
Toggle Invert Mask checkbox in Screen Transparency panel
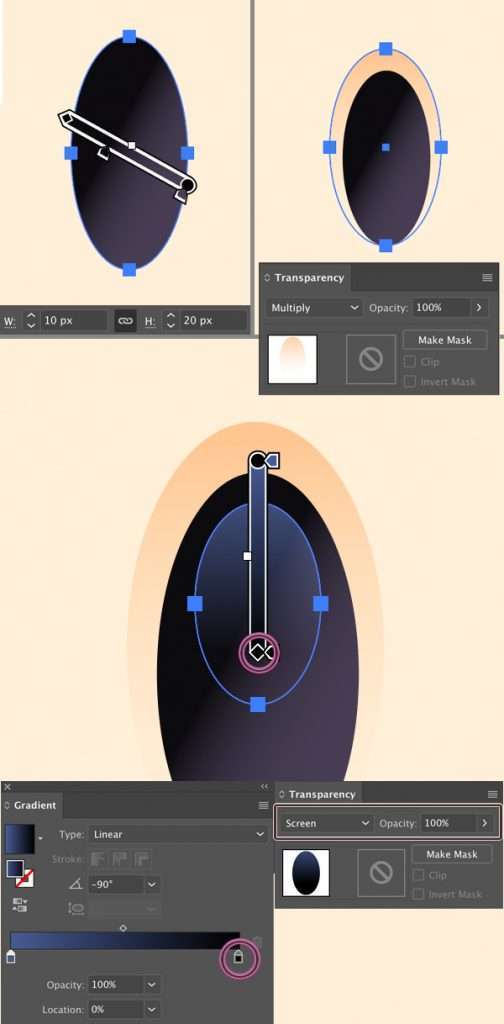[418, 894]
